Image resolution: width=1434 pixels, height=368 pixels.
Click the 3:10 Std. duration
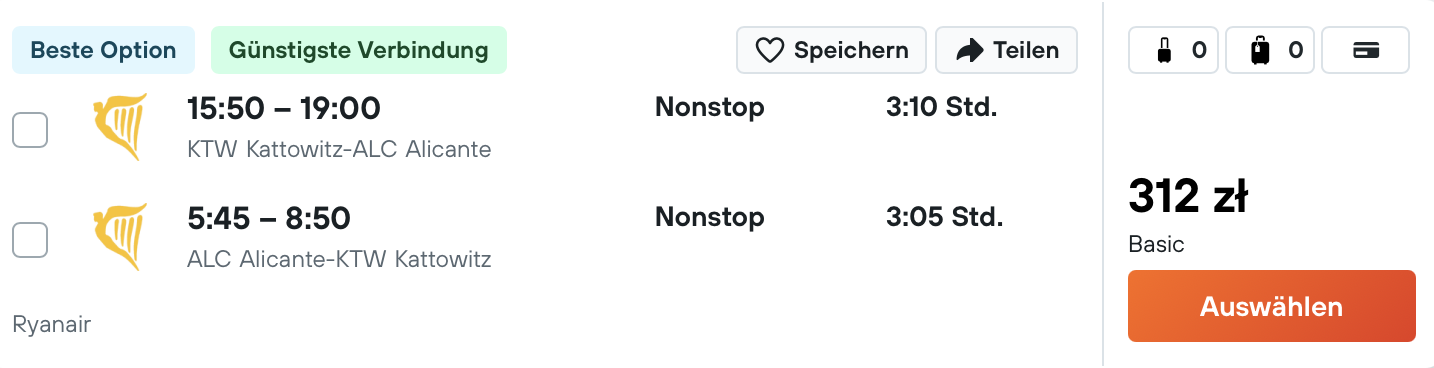(x=942, y=106)
